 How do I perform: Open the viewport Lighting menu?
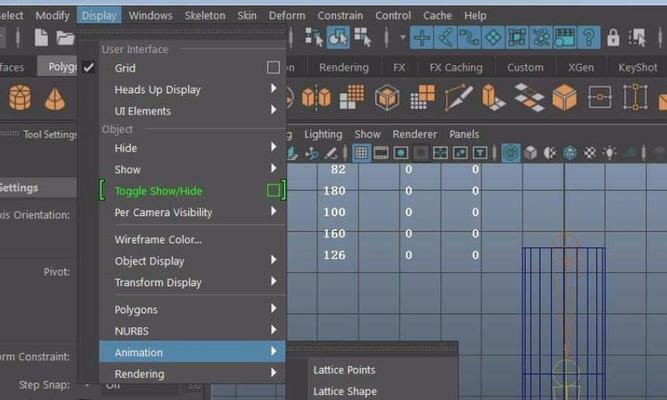point(323,134)
